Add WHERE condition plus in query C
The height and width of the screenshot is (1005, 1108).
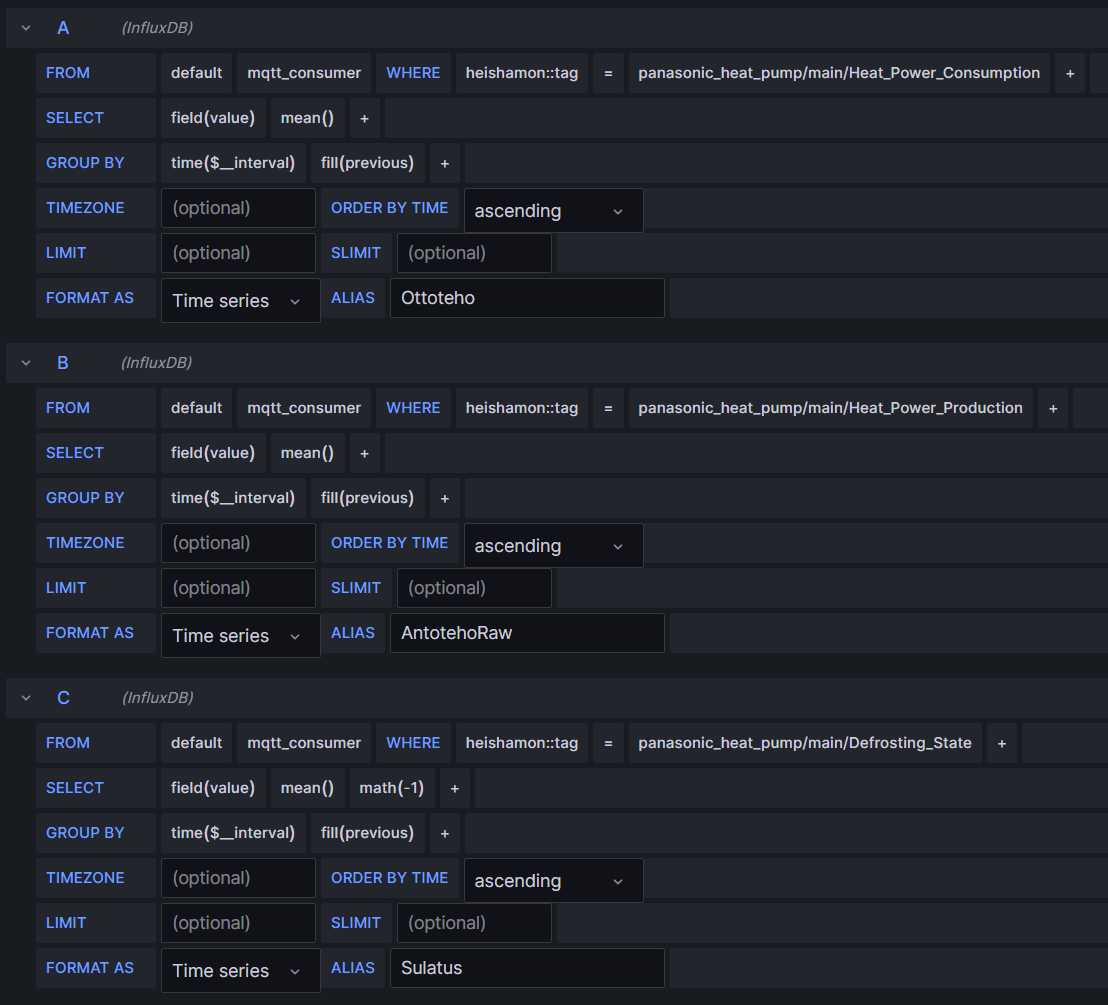point(1002,744)
